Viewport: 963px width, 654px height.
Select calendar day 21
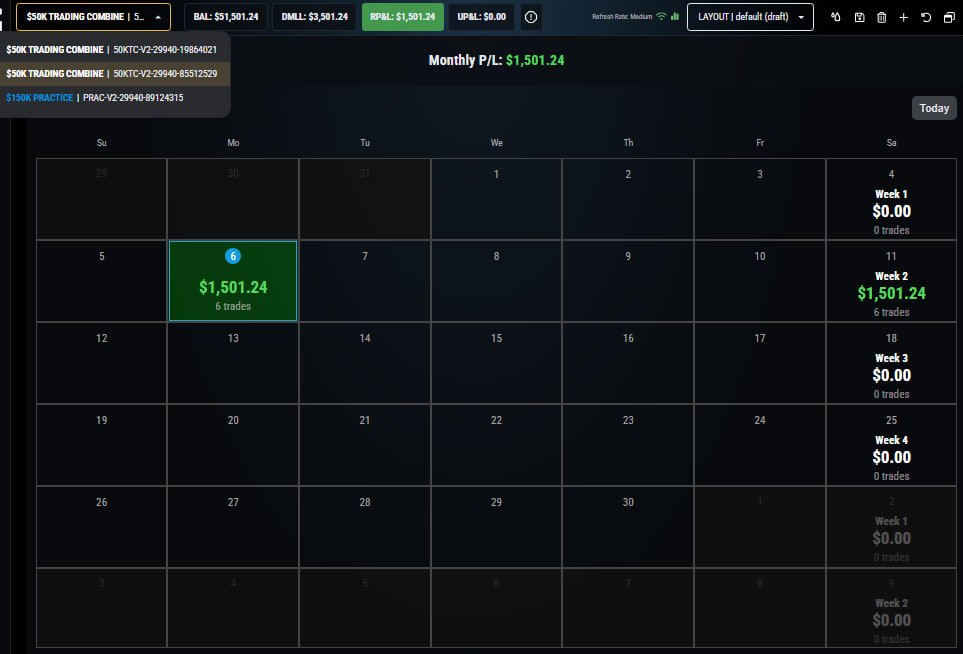click(365, 445)
